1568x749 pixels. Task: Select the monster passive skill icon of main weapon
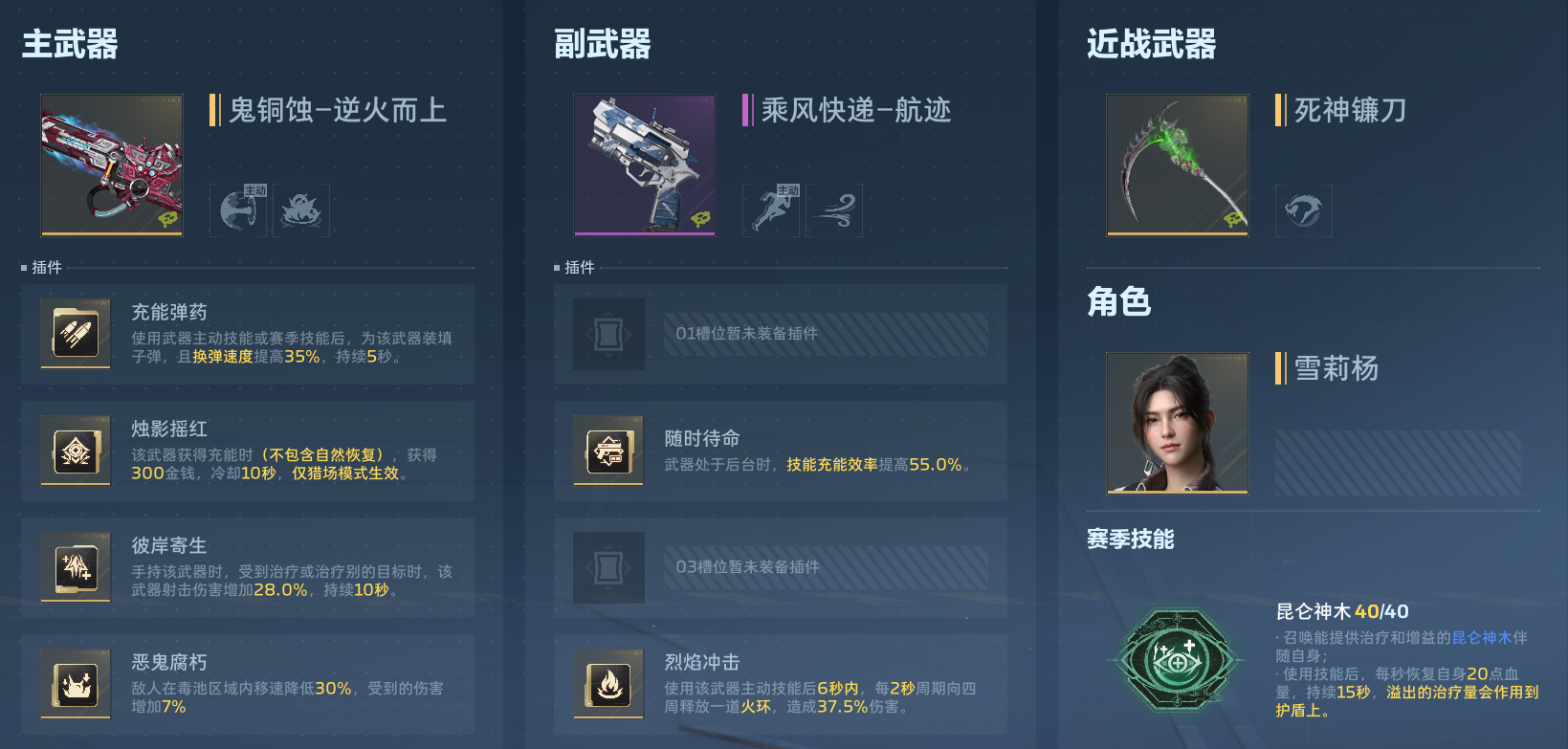[301, 210]
